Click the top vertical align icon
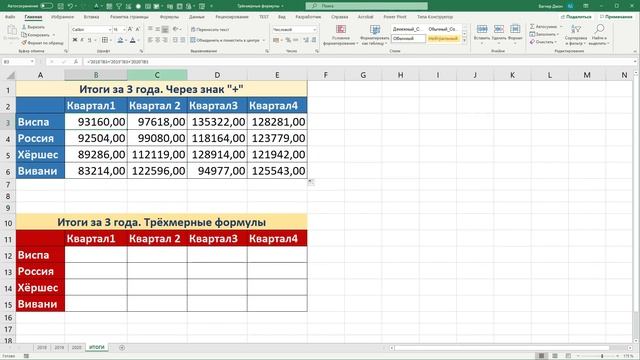This screenshot has width=640, height=360. [x=150, y=29]
